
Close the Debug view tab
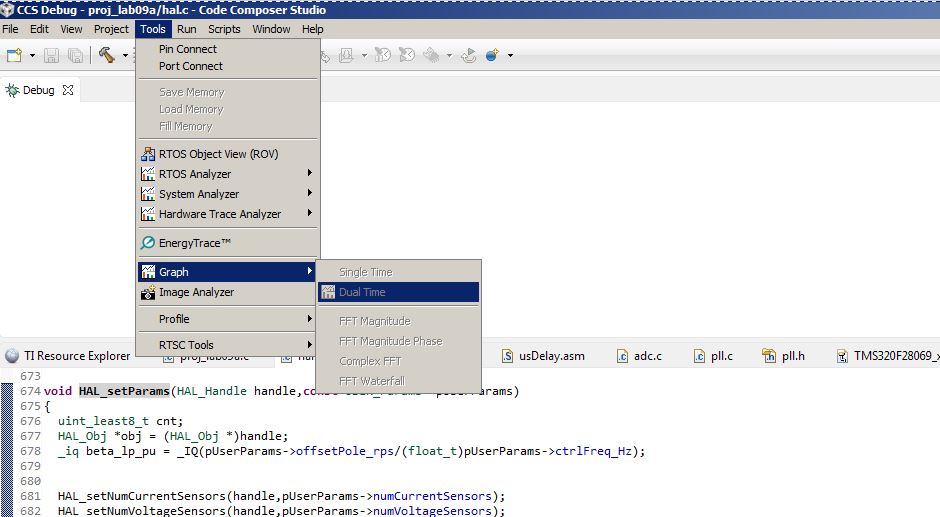pyautogui.click(x=68, y=90)
